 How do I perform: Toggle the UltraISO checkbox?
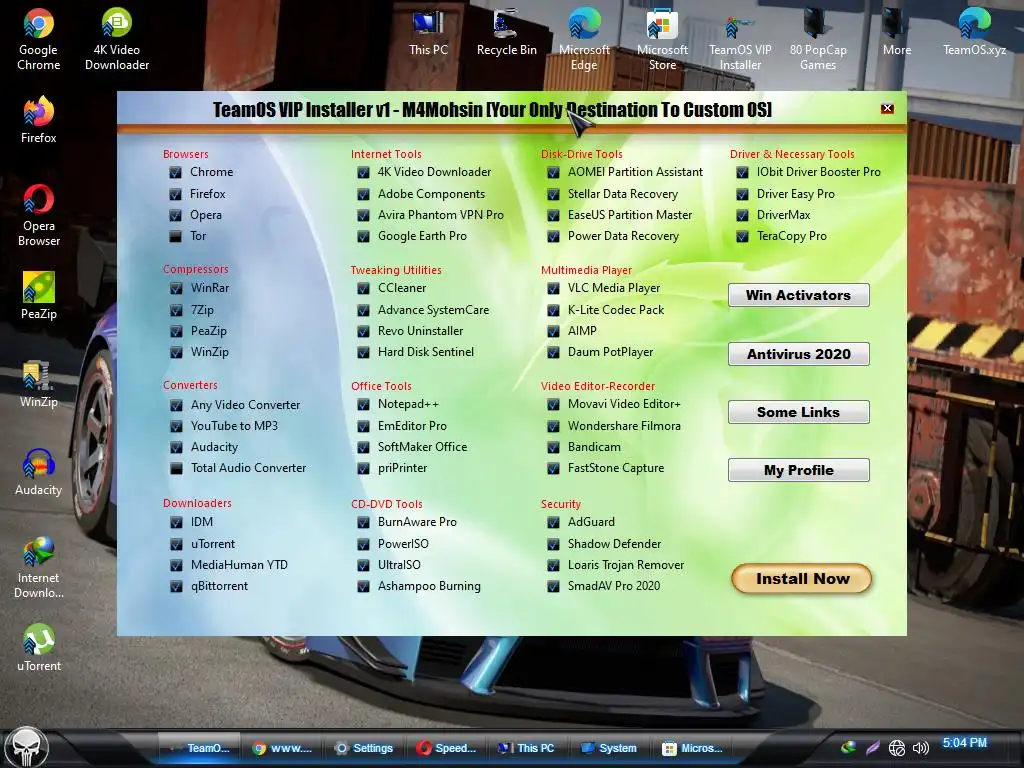363,565
